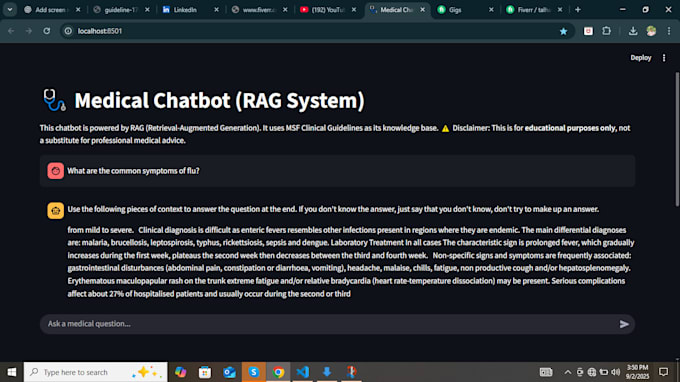Switch to the Add screen tab

52,10
